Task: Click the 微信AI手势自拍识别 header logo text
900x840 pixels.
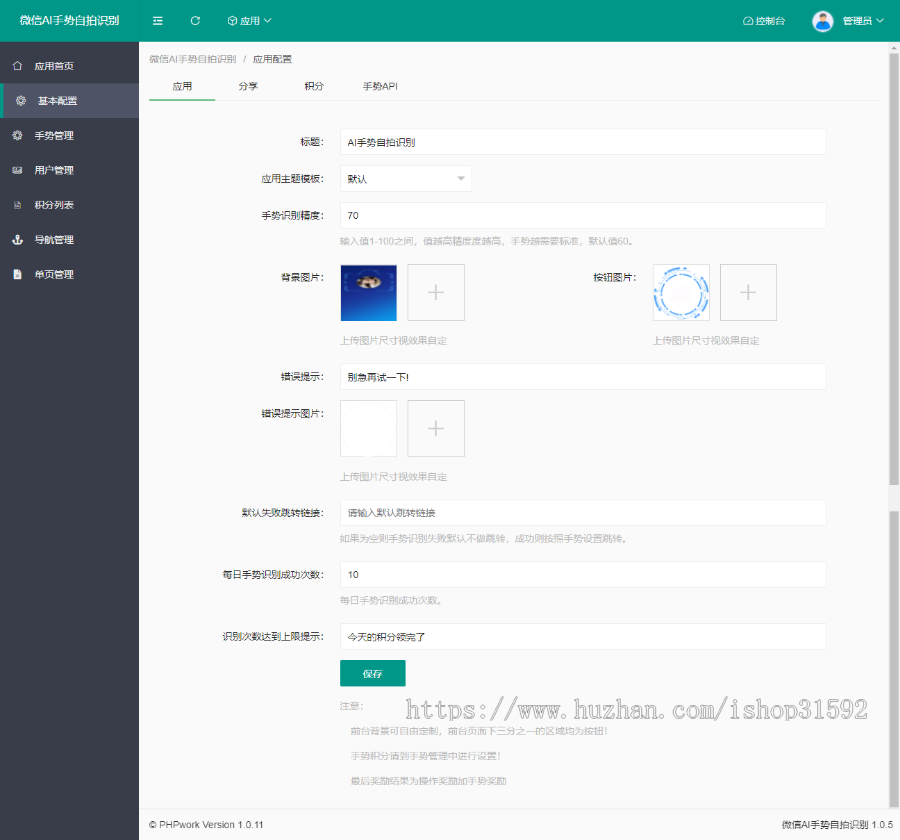Action: [x=69, y=21]
